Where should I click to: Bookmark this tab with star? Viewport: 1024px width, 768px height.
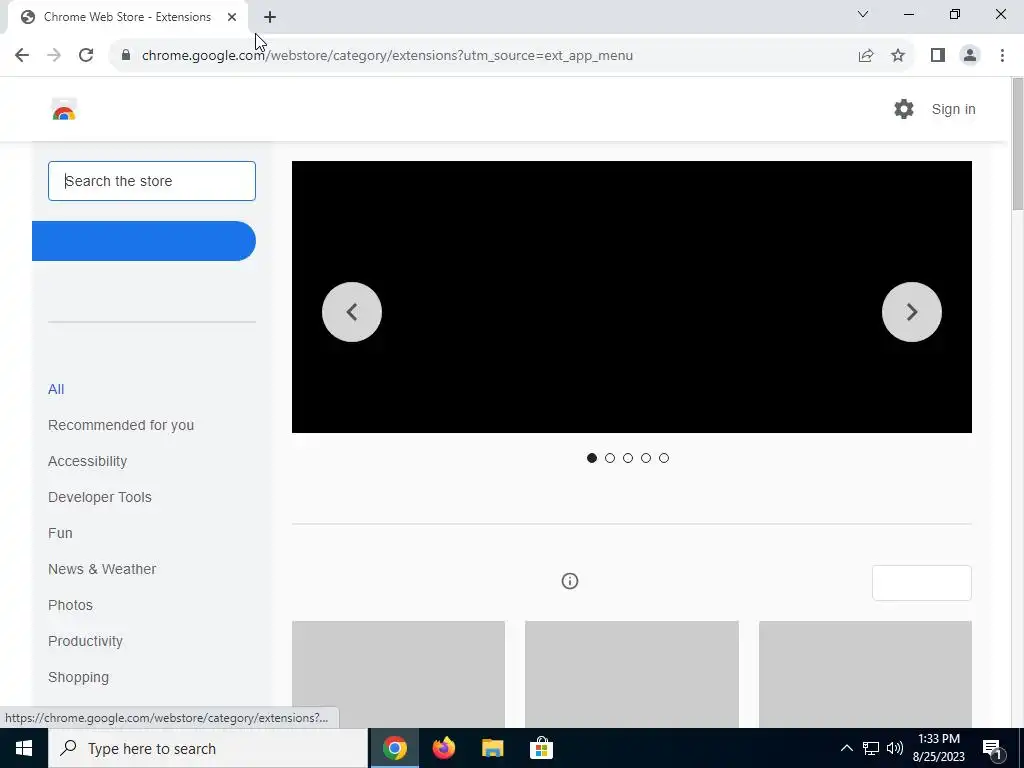point(898,56)
